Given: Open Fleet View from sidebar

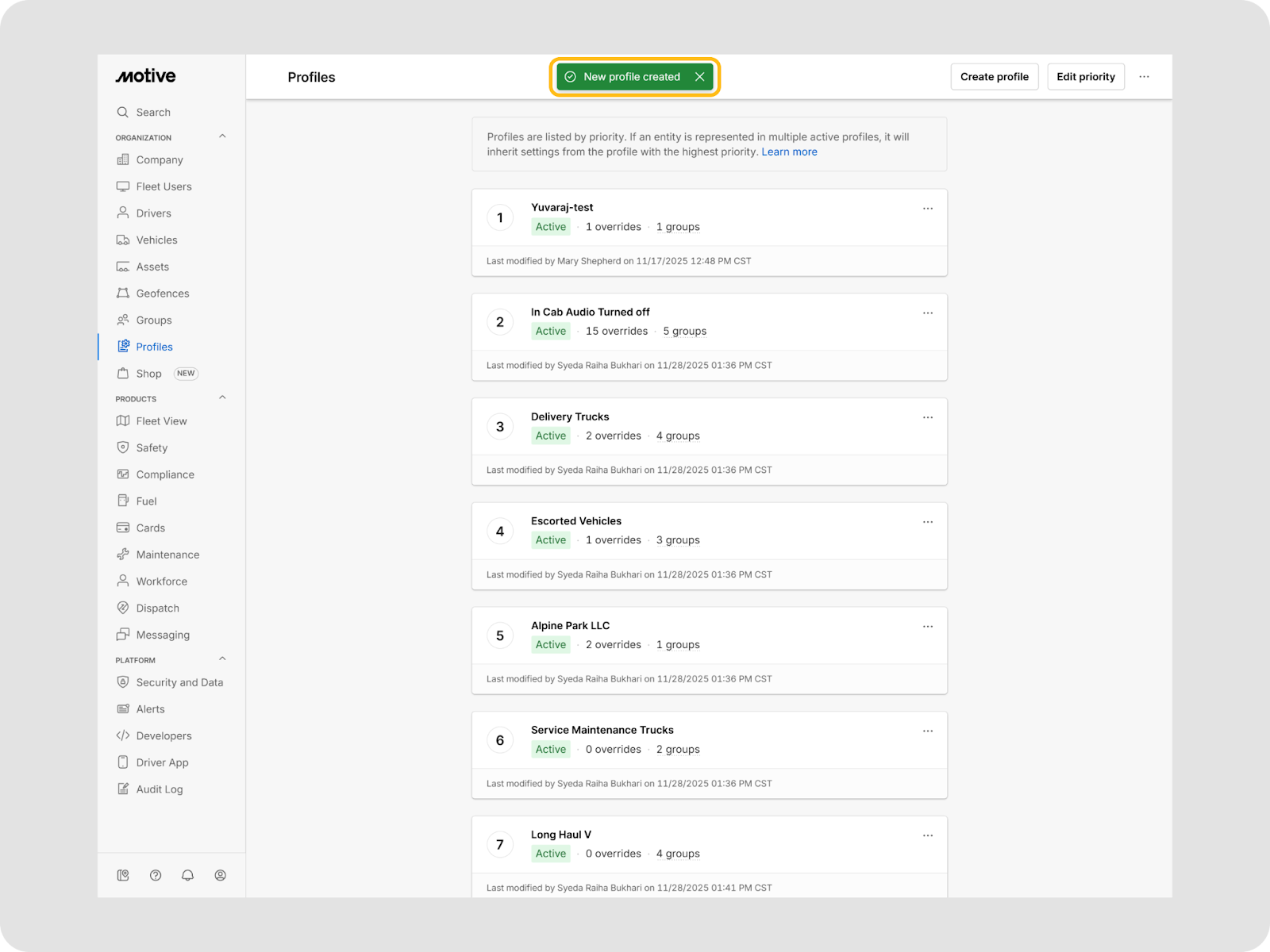Looking at the screenshot, I should 161,421.
